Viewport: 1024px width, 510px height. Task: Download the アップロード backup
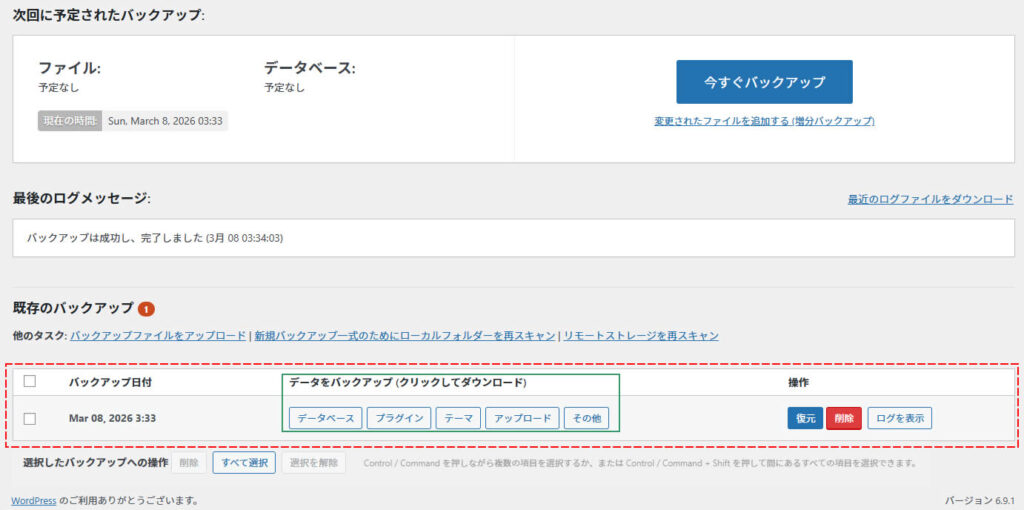(522, 419)
